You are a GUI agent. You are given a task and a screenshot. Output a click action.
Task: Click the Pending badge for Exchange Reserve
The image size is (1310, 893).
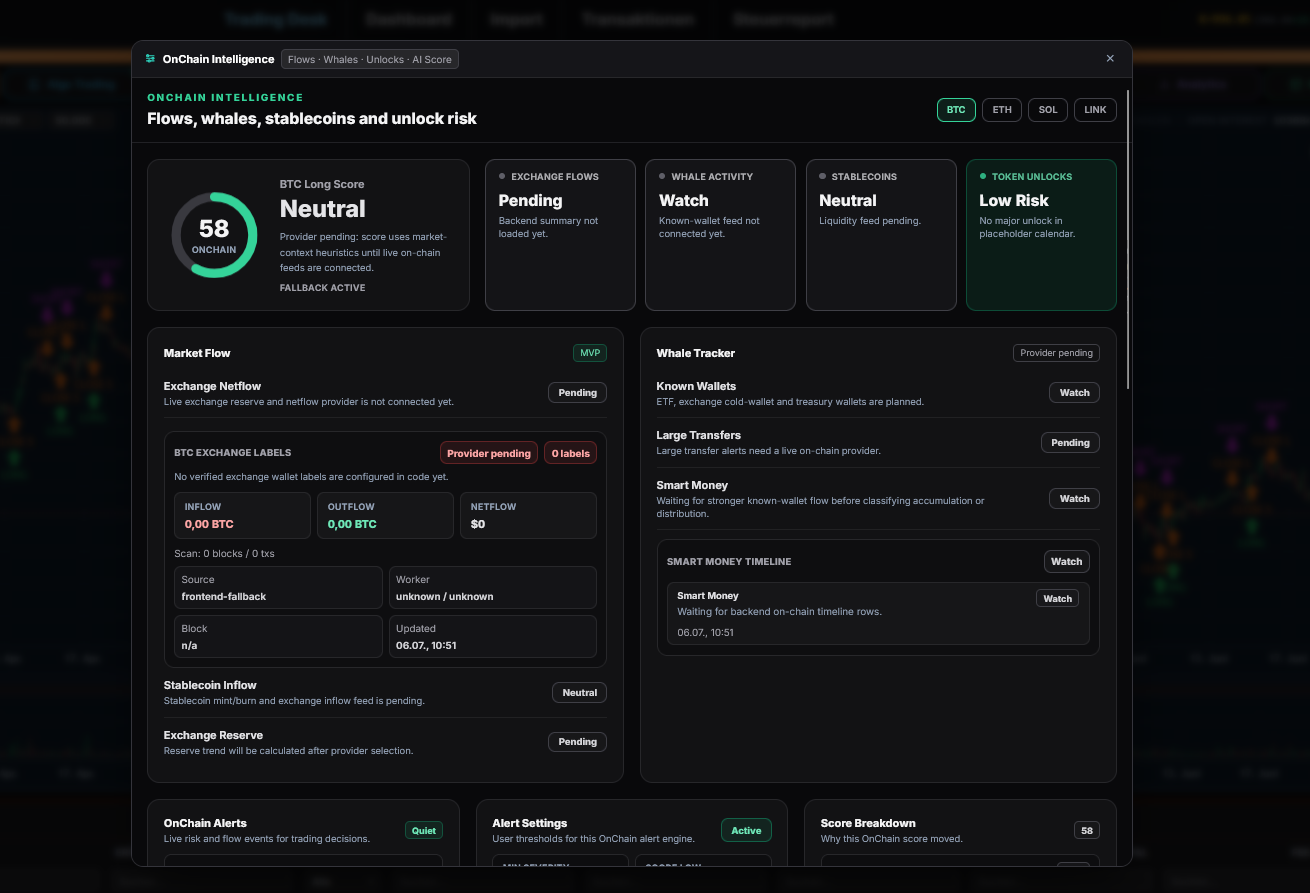(577, 742)
